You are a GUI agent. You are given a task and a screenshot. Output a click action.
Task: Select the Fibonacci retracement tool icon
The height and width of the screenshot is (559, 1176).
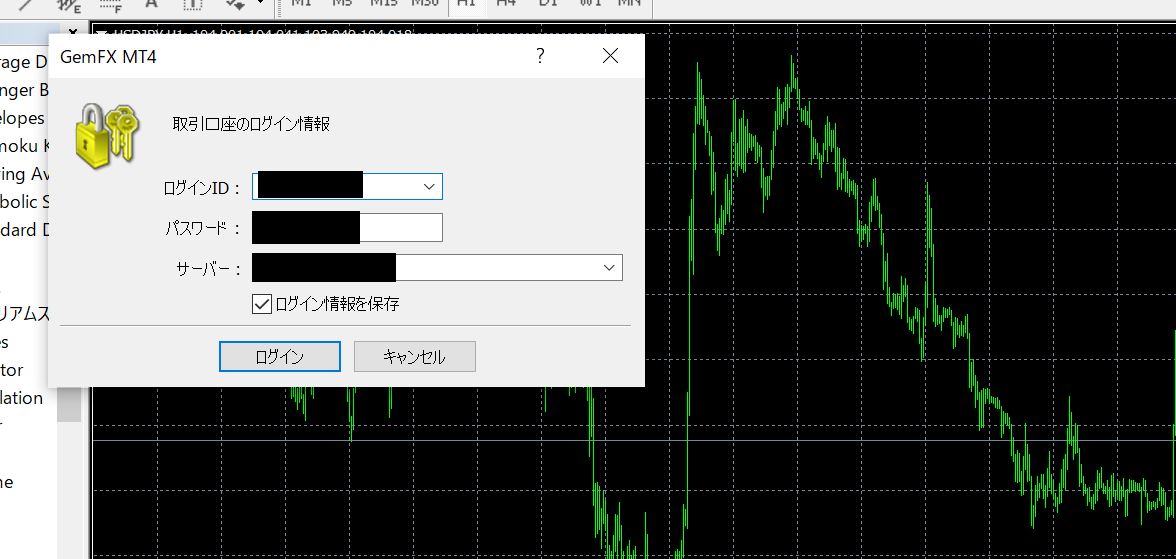[110, 5]
